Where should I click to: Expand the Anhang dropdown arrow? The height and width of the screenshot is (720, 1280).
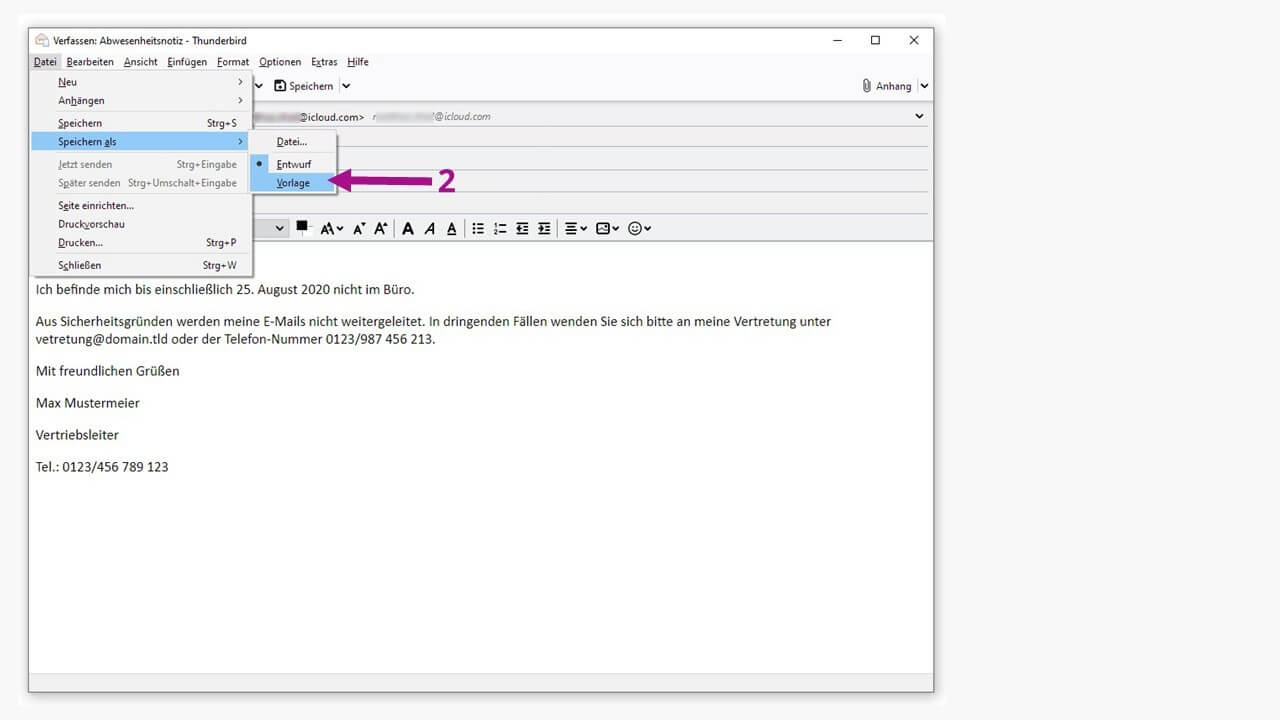tap(924, 86)
